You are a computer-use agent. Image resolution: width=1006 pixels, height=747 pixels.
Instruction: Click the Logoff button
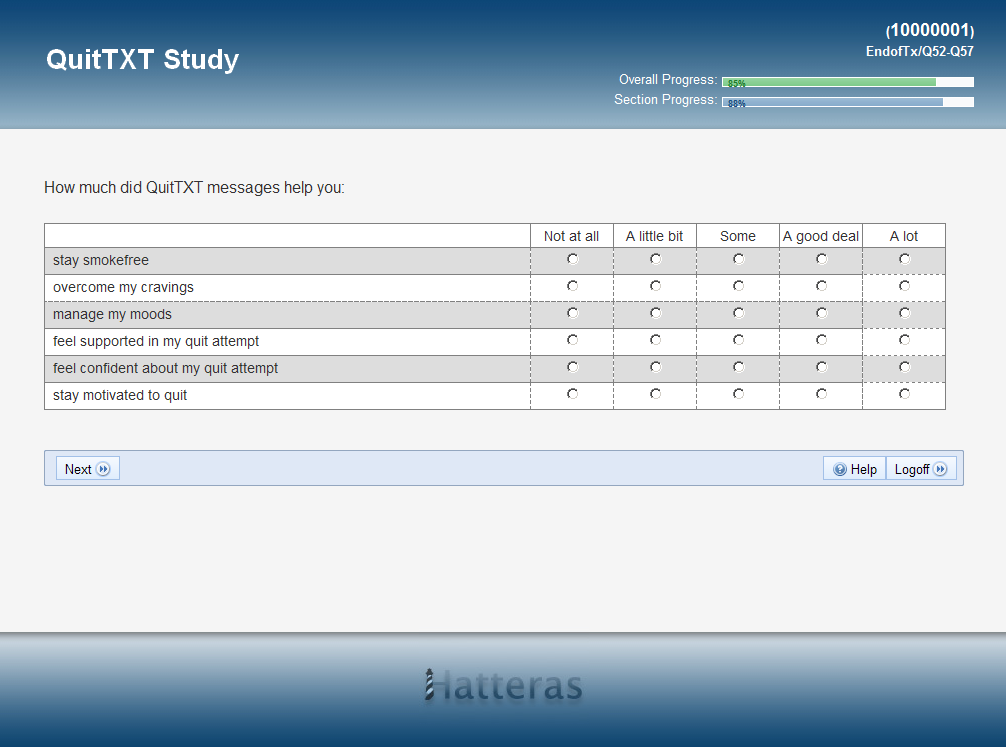pos(921,469)
